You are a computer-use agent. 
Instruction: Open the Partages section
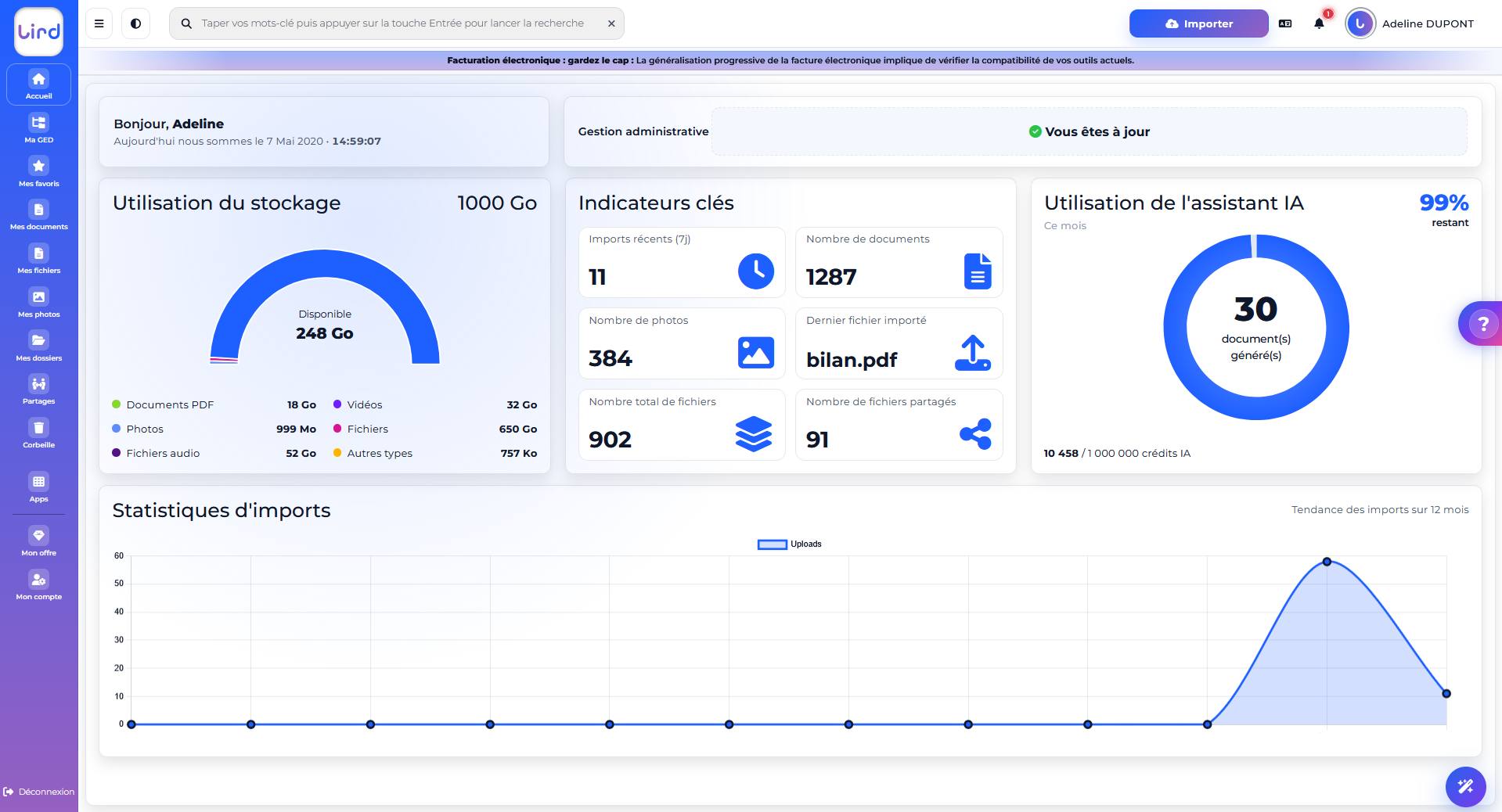38,390
